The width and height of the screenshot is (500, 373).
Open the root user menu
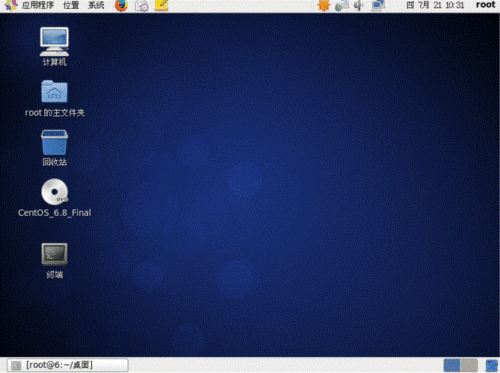[486, 5]
